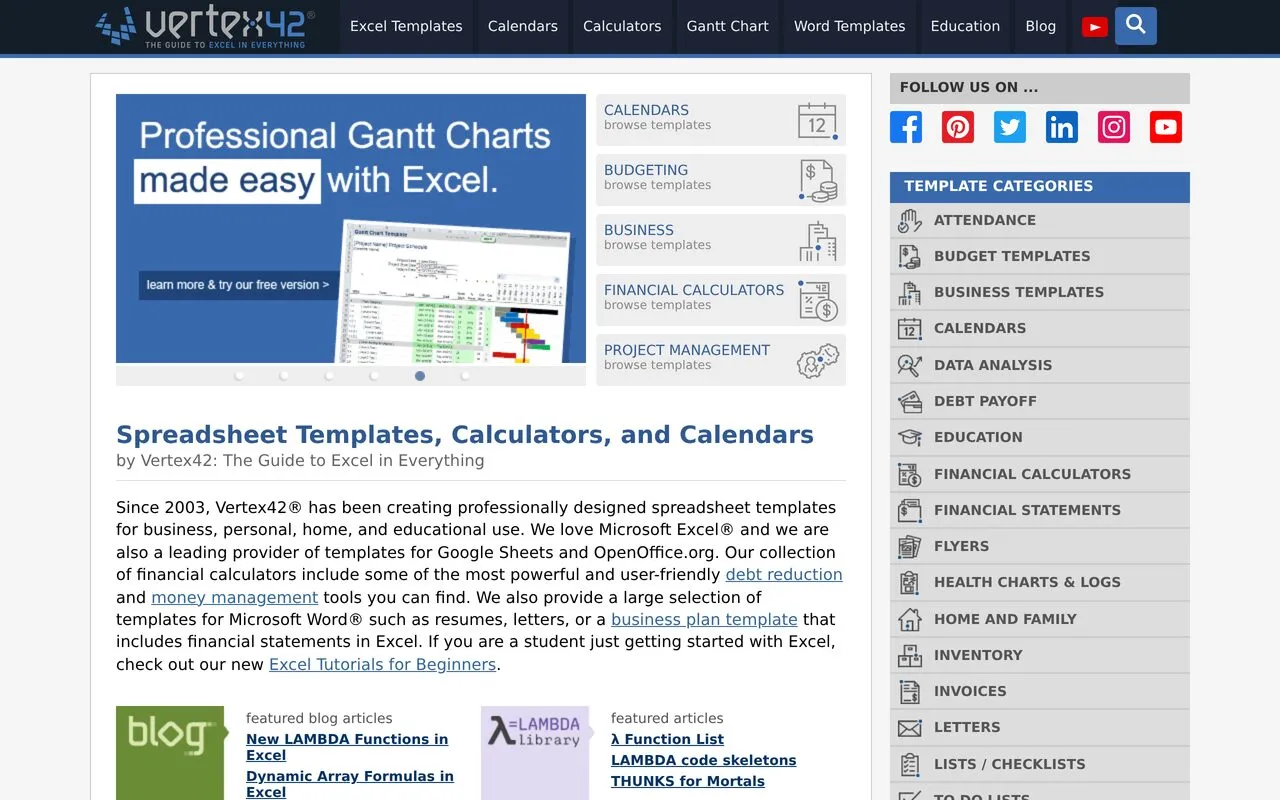1280x800 pixels.
Task: Visit the YouTube follow icon in sidebar
Action: [1166, 127]
